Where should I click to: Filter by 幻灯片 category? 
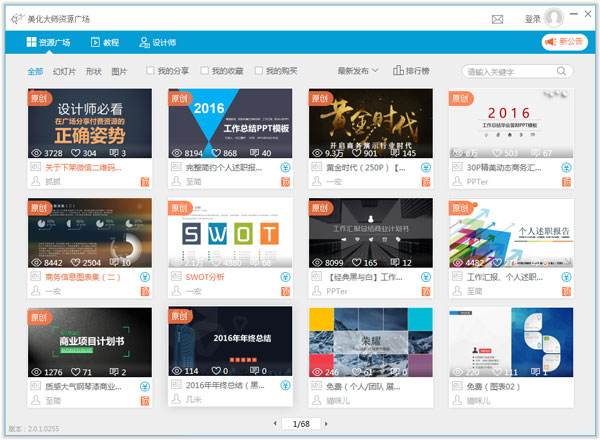tap(64, 72)
